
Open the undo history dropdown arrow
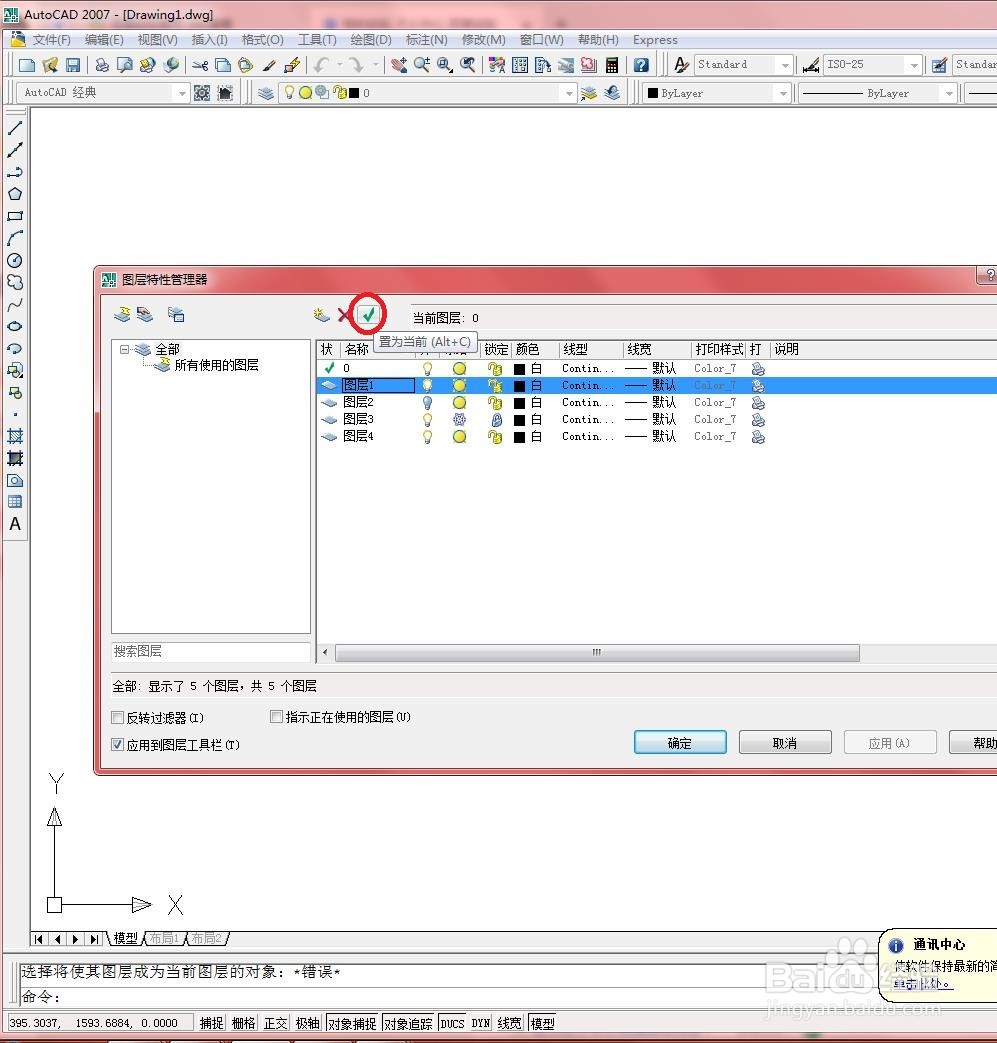pos(340,65)
